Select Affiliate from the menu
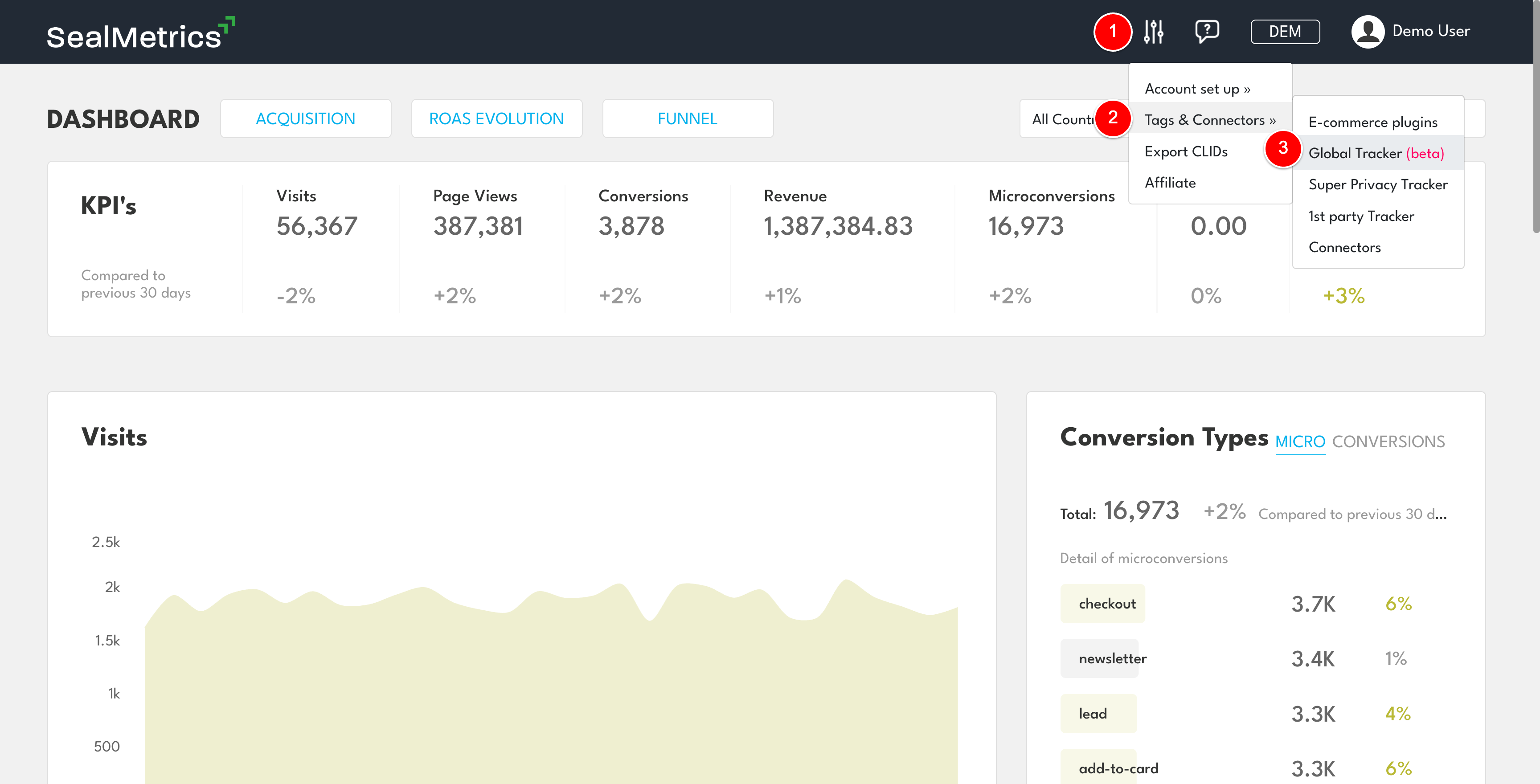Screen dimensions: 1540x784 (x=1170, y=182)
